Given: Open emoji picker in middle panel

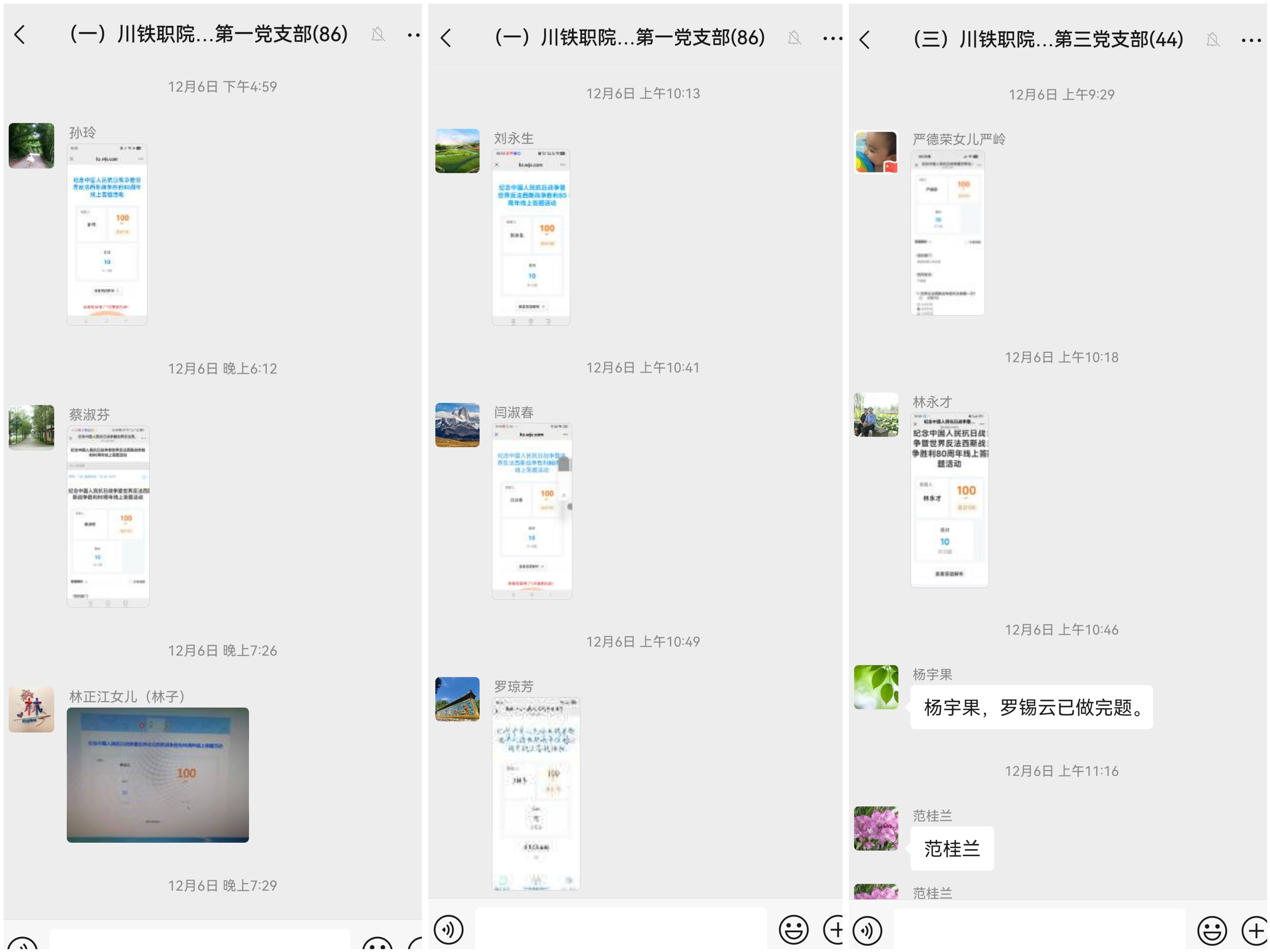Looking at the screenshot, I should (x=793, y=930).
